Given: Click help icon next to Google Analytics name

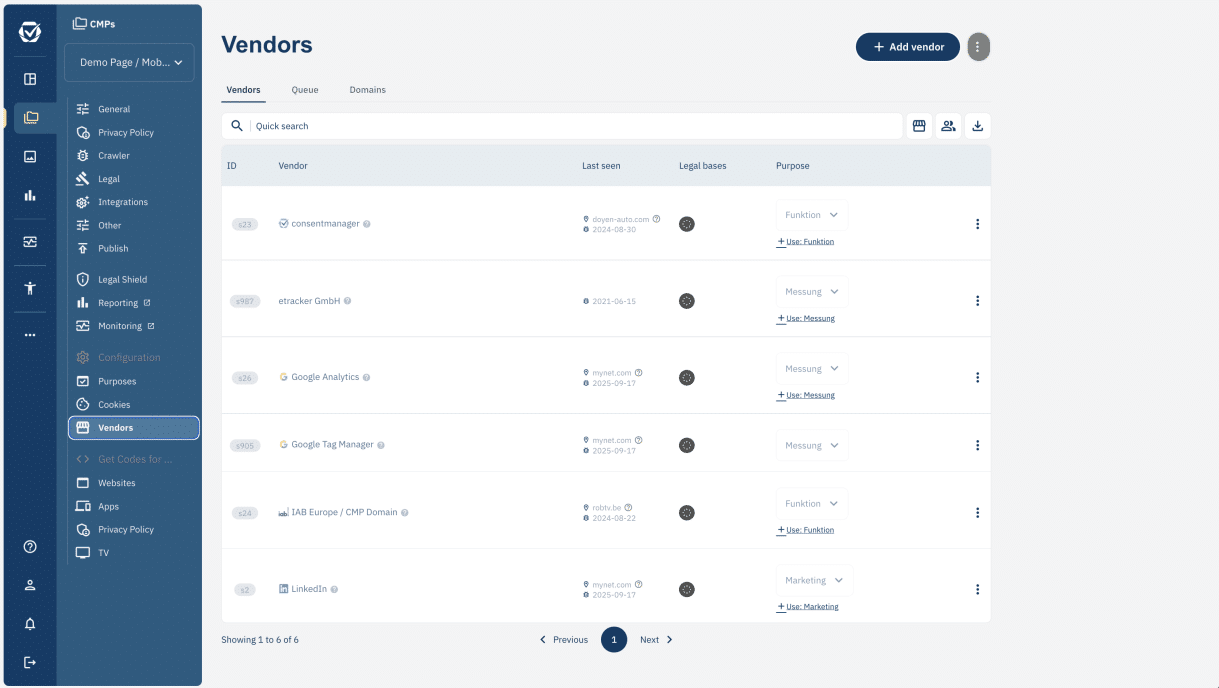Looking at the screenshot, I should [x=367, y=378].
